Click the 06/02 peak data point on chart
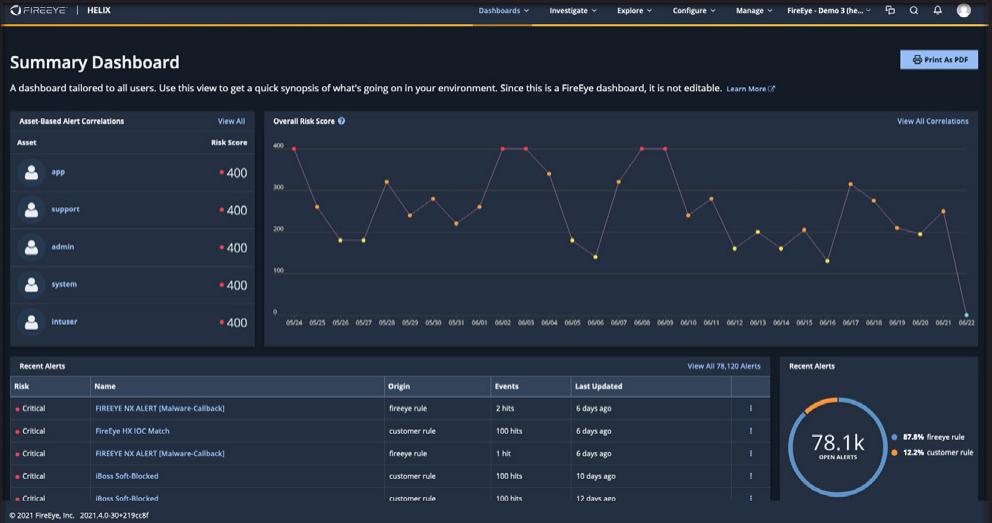Viewport: 992px width, 523px height. pyautogui.click(x=502, y=149)
